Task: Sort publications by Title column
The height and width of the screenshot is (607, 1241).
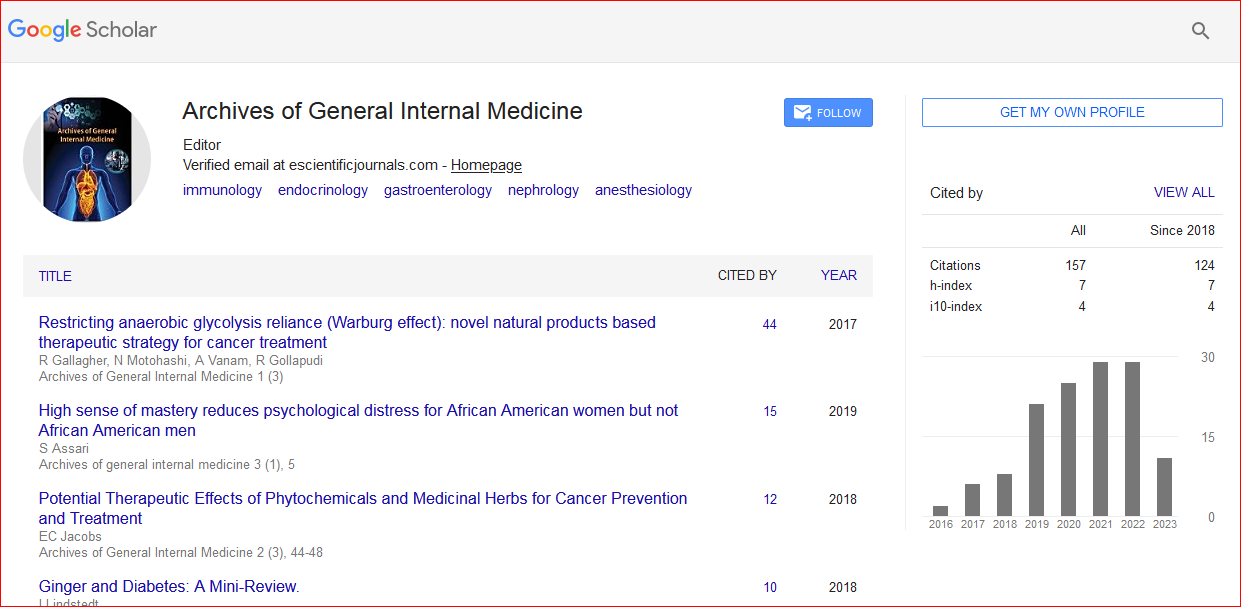Action: point(55,276)
